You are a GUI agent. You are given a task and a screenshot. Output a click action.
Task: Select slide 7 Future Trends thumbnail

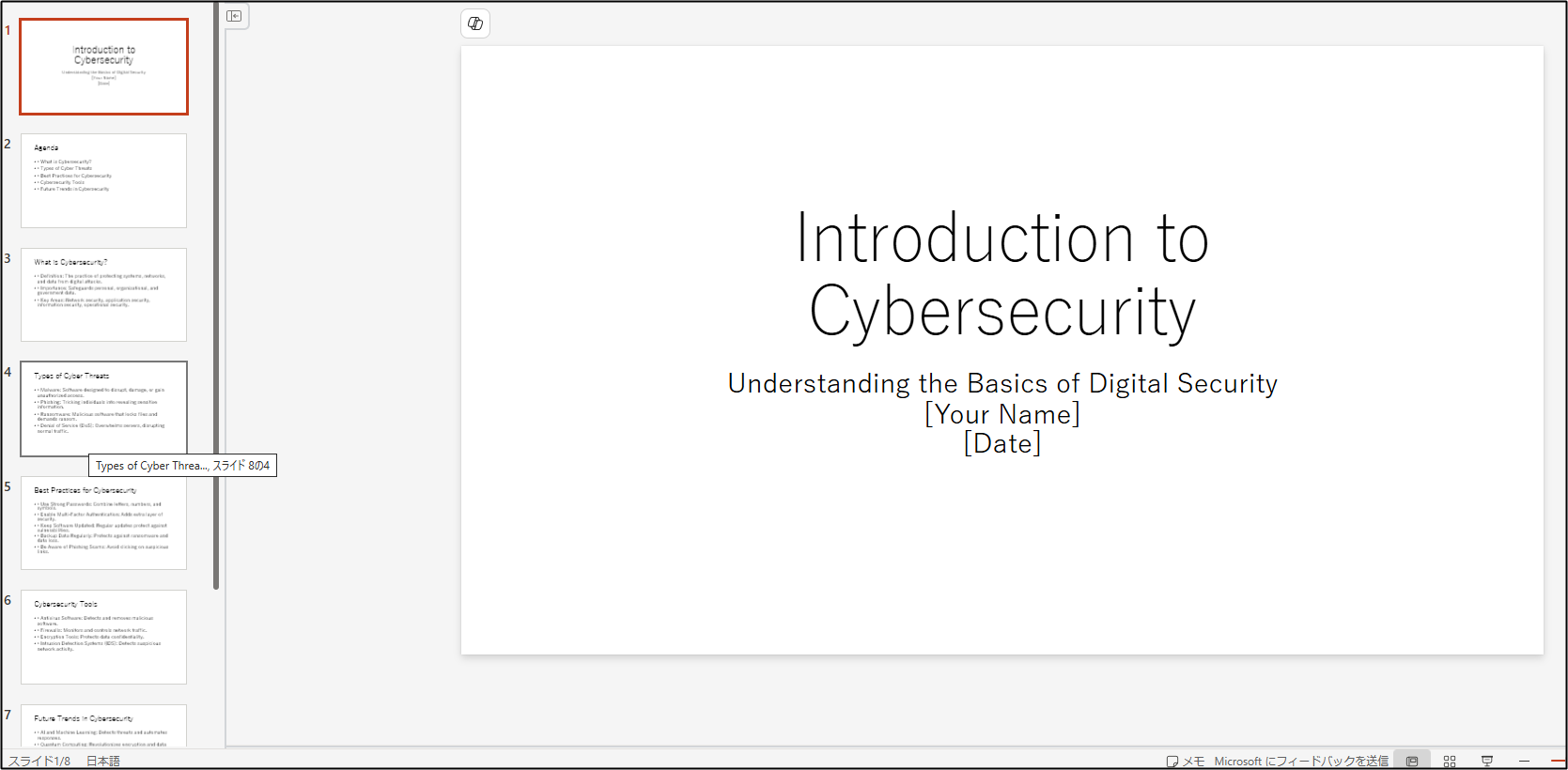(x=104, y=726)
